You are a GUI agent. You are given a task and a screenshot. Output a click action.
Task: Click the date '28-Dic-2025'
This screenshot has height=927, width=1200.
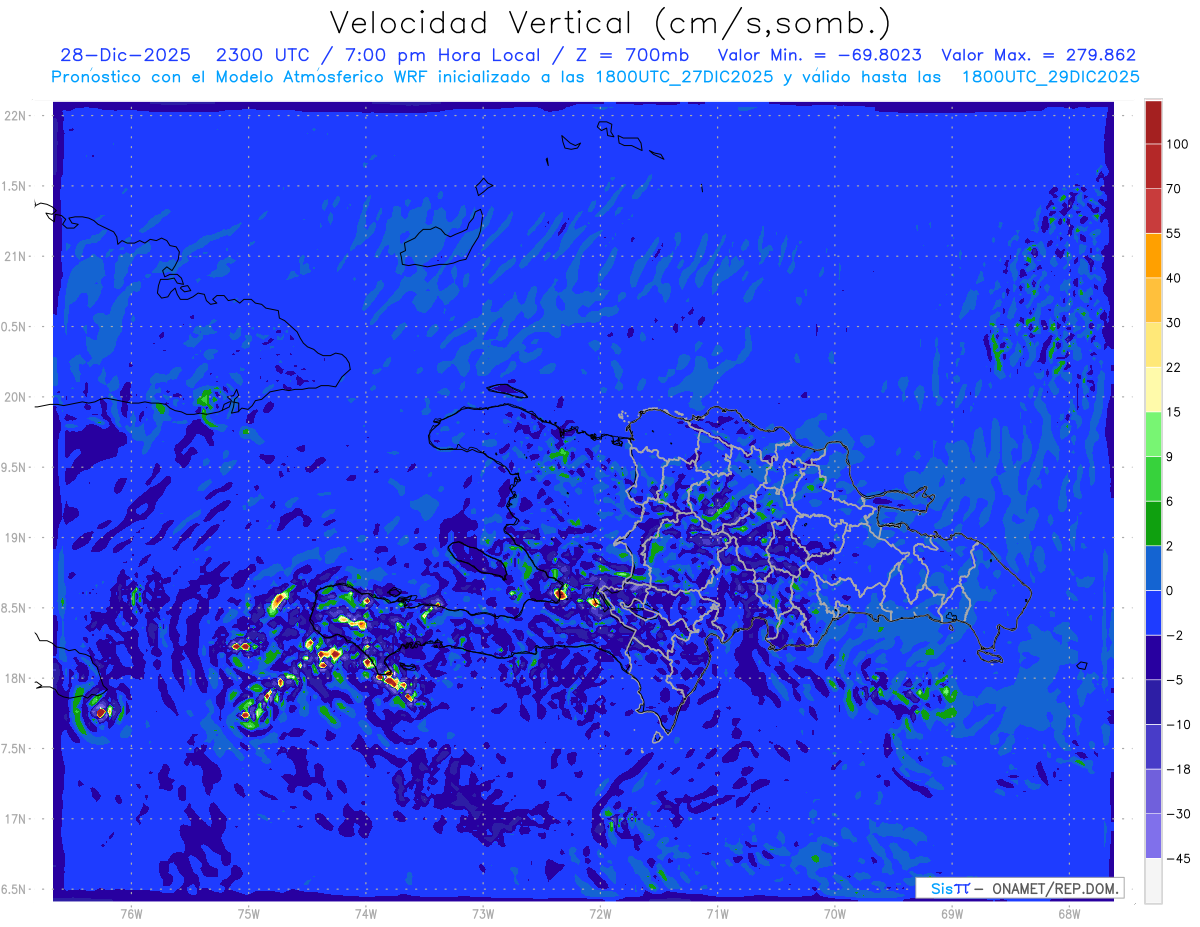tap(125, 55)
